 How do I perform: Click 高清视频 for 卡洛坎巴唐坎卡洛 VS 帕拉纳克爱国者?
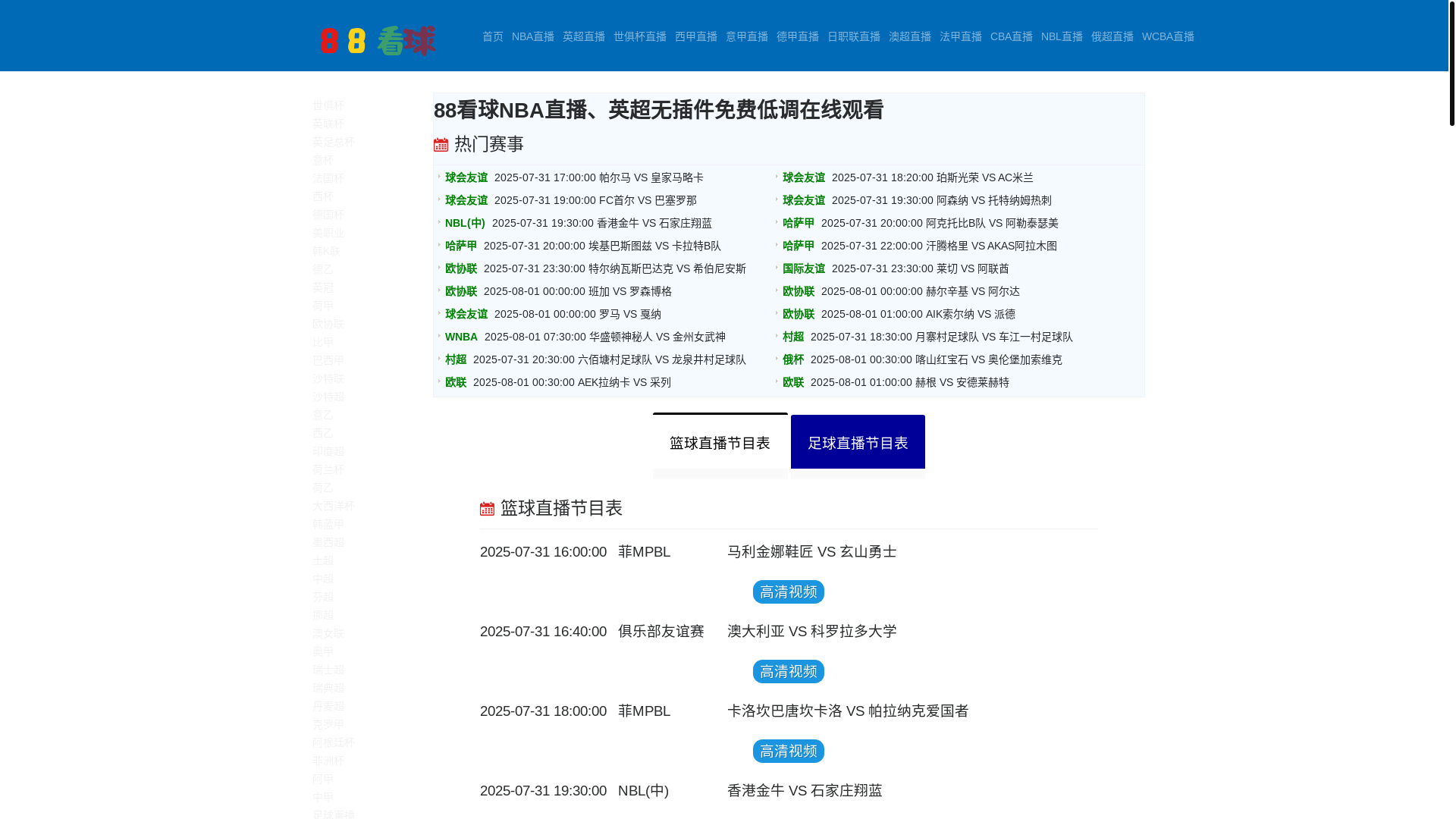click(x=789, y=752)
